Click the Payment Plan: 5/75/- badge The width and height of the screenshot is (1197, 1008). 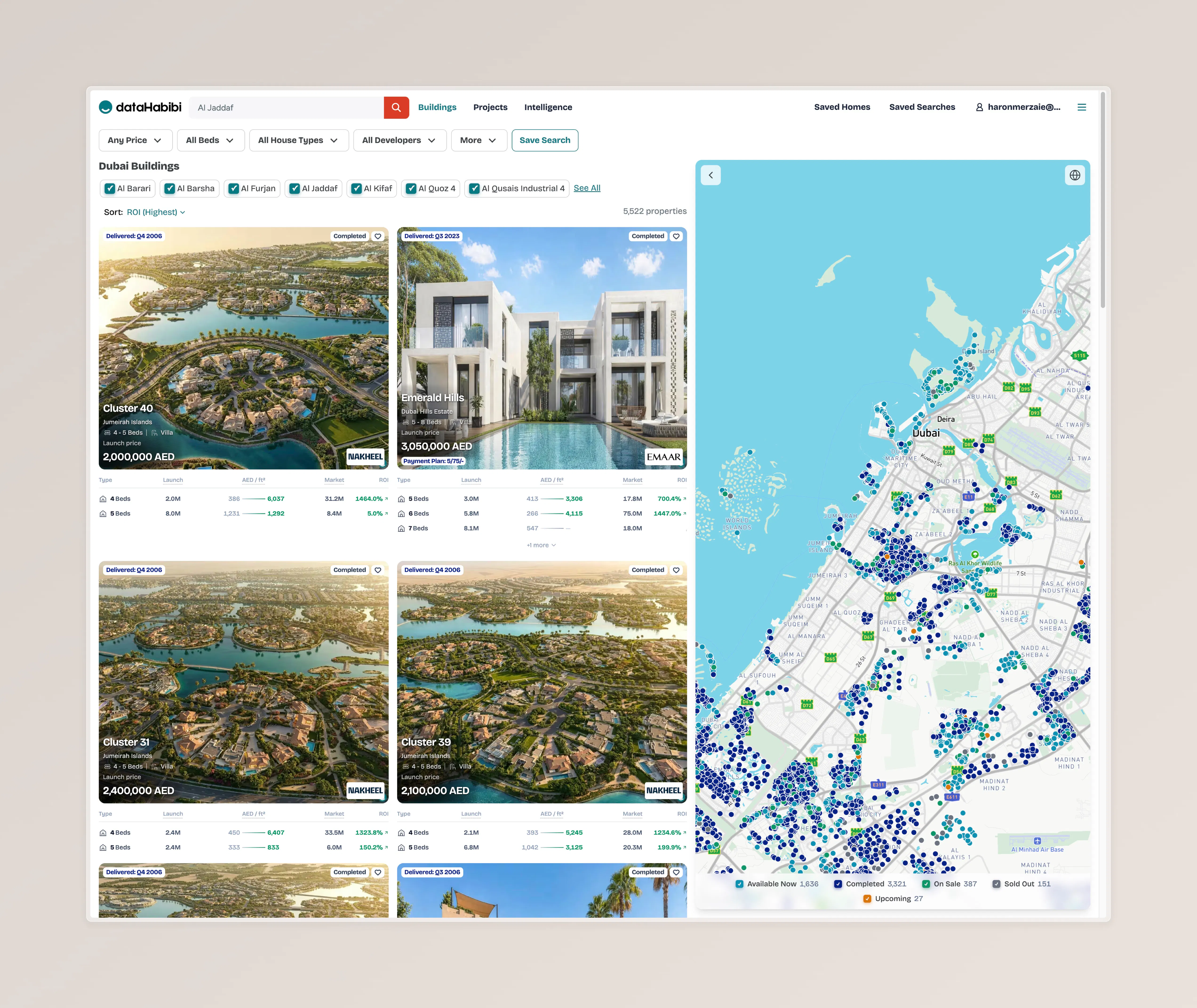tap(433, 461)
